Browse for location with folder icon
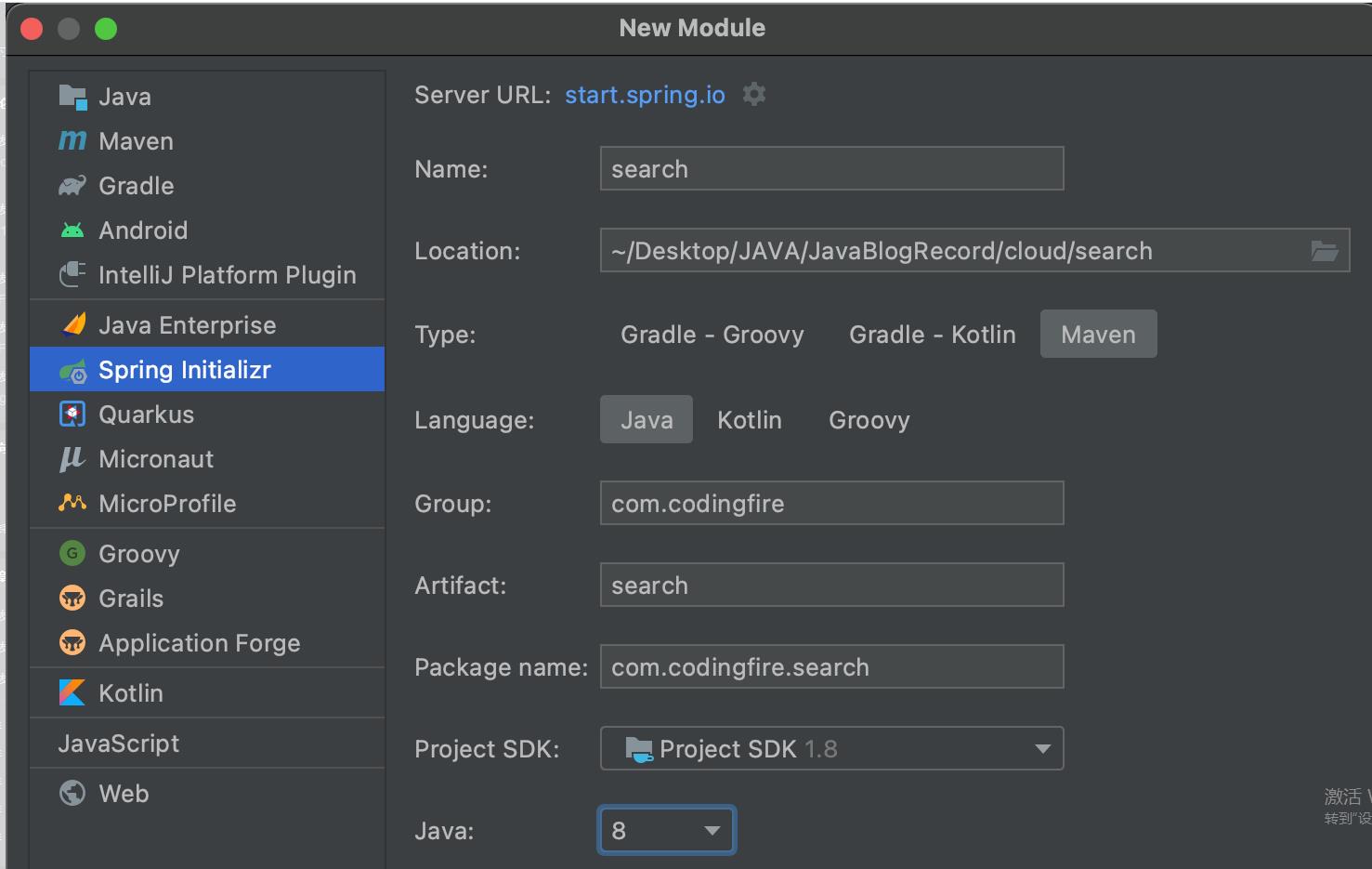This screenshot has width=1372, height=869. 1324,250
